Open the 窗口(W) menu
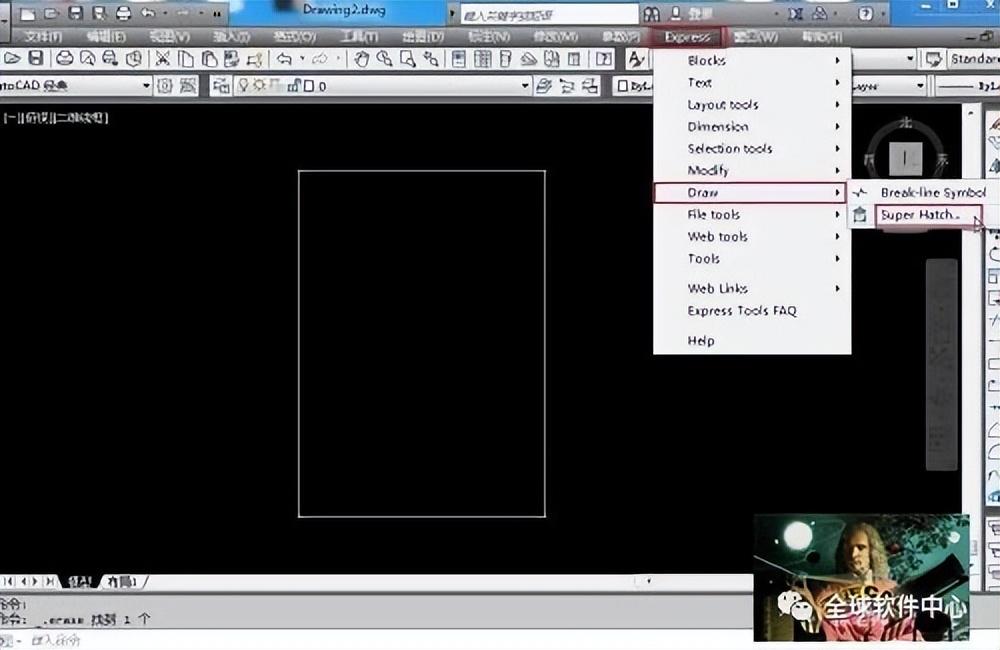Screen dimensions: 1000x650 (756, 37)
